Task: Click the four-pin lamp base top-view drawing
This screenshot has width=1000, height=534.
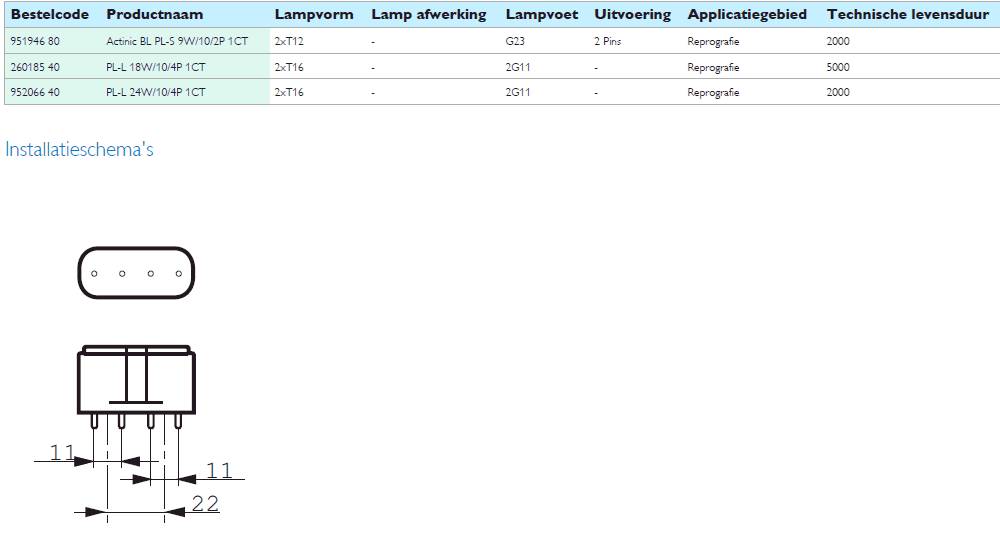Action: click(x=136, y=272)
